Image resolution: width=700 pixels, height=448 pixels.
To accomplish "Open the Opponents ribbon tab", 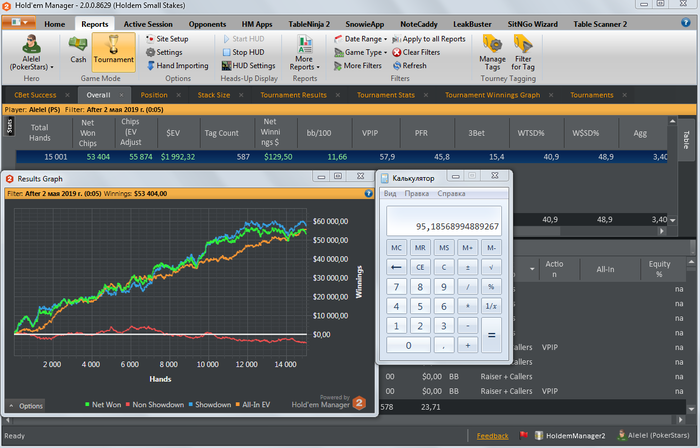I will click(207, 24).
